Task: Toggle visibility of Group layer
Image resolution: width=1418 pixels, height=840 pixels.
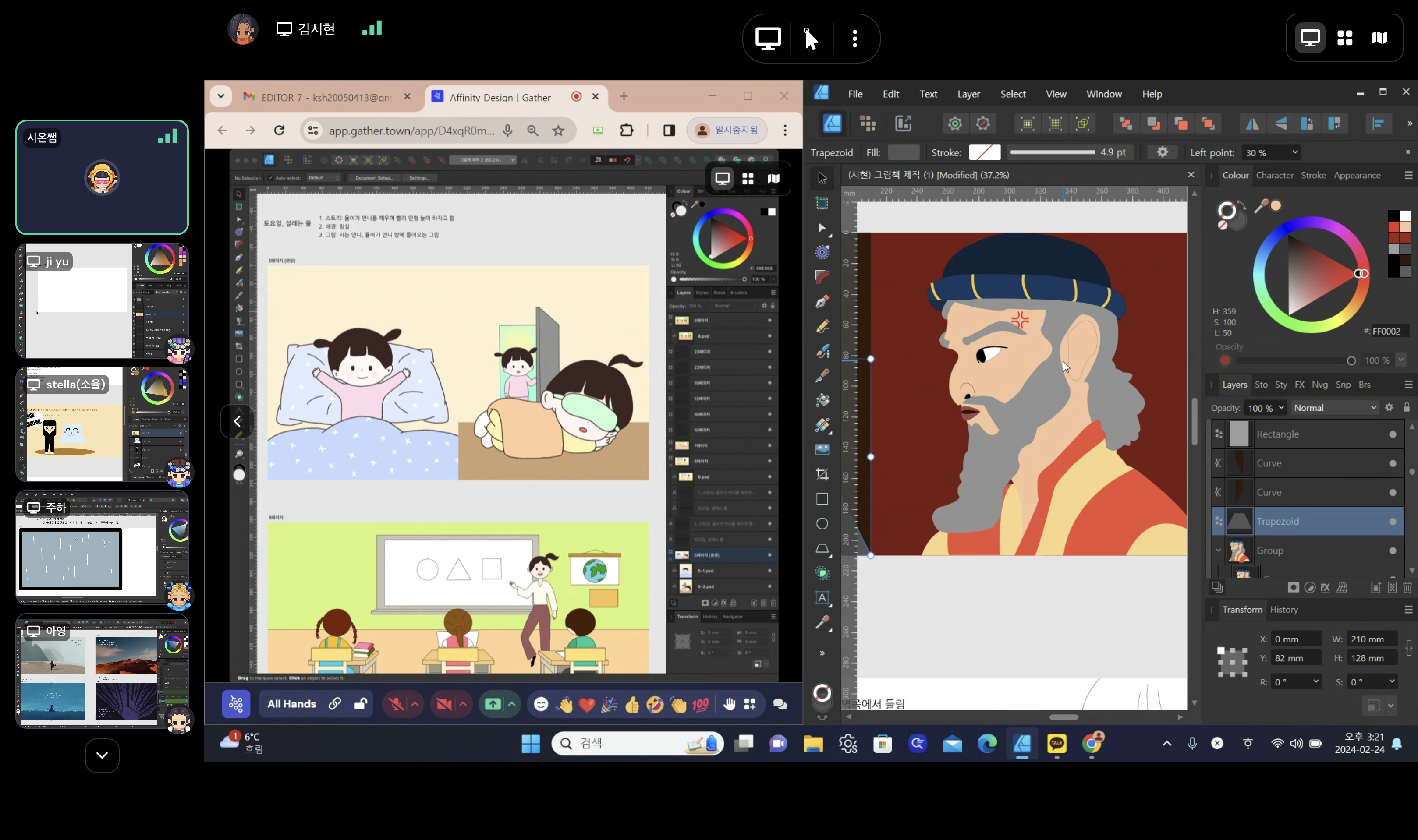Action: point(1393,551)
